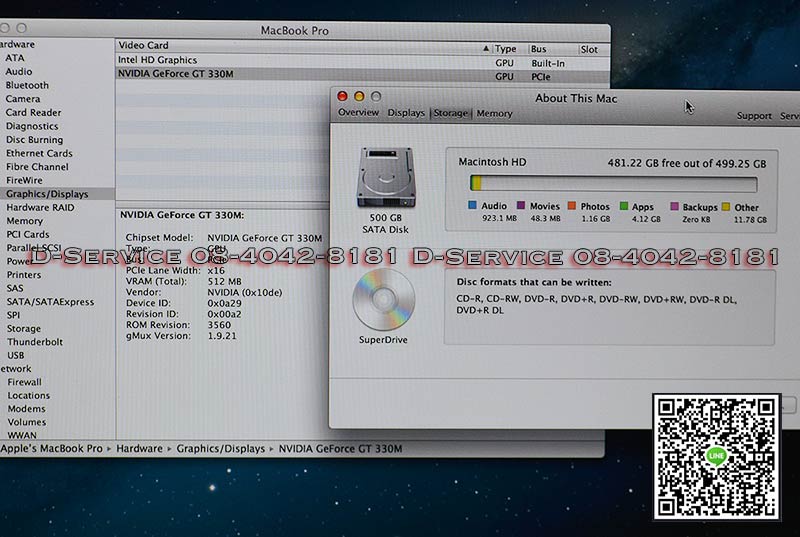Screen dimensions: 800x537
Task: Sort by the Type column header
Action: (506, 48)
